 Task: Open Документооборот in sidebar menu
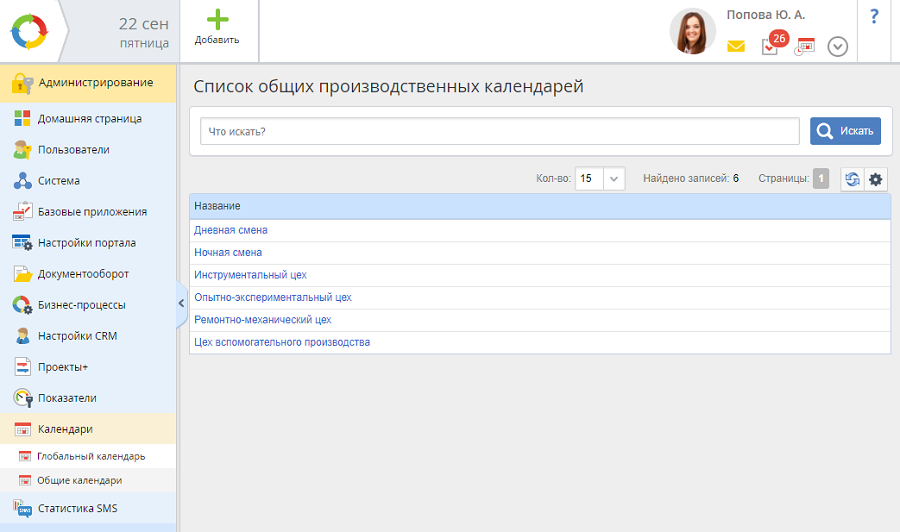pyautogui.click(x=83, y=274)
